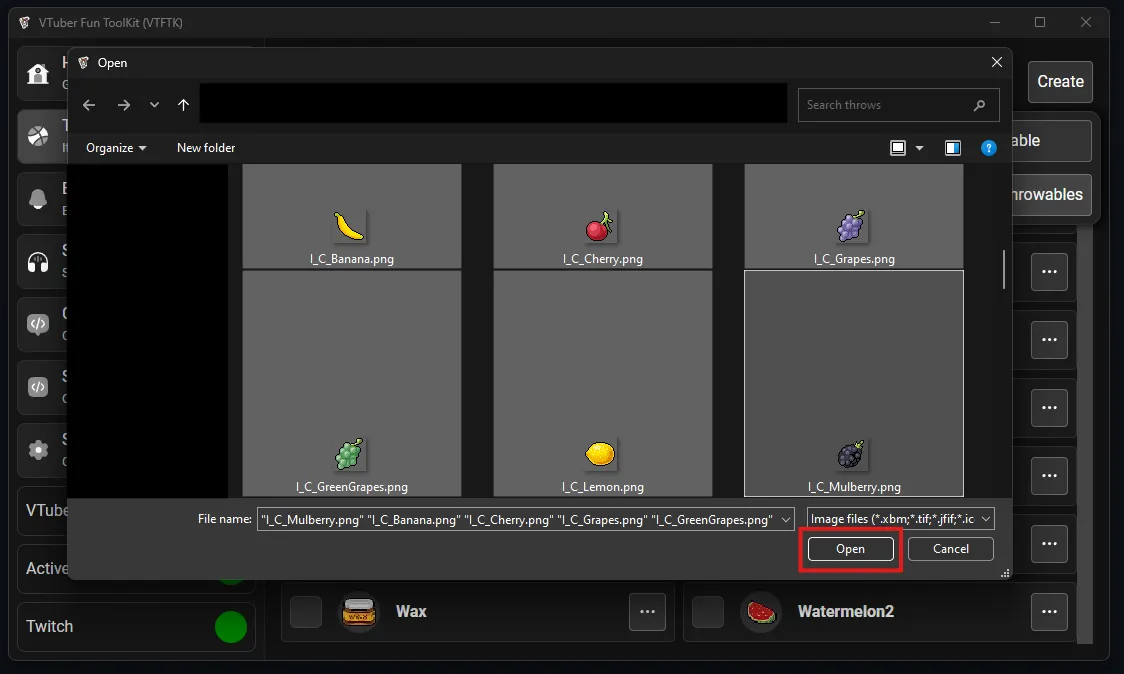
Task: Click the Cancel button
Action: (950, 549)
